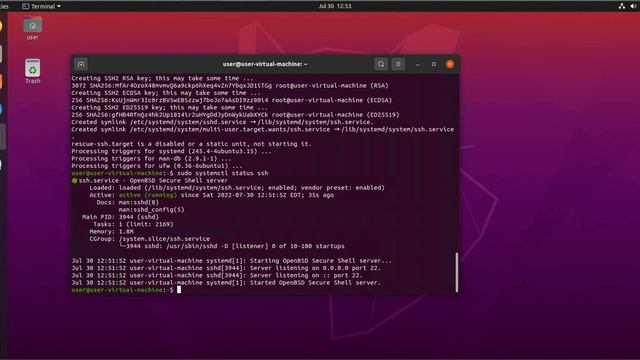Click the 'CGroup: /system.slice/ssh.service' line
This screenshot has width=640, height=360.
(150, 239)
